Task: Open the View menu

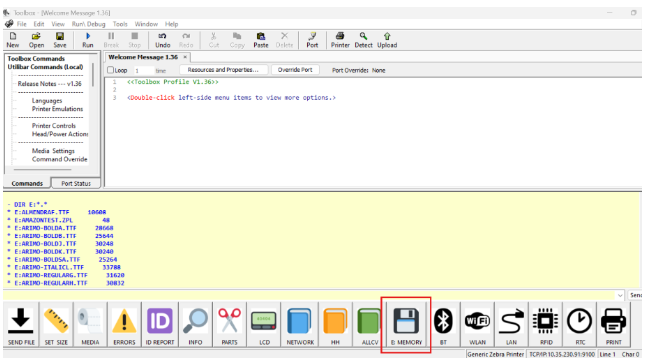Action: [58, 24]
